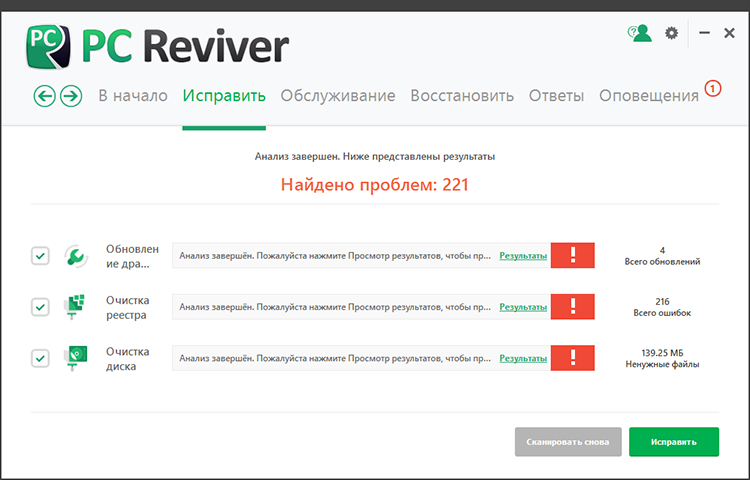Screen dimensions: 750x480
Task: Open Результаты link for disk cleanup
Action: (523, 358)
